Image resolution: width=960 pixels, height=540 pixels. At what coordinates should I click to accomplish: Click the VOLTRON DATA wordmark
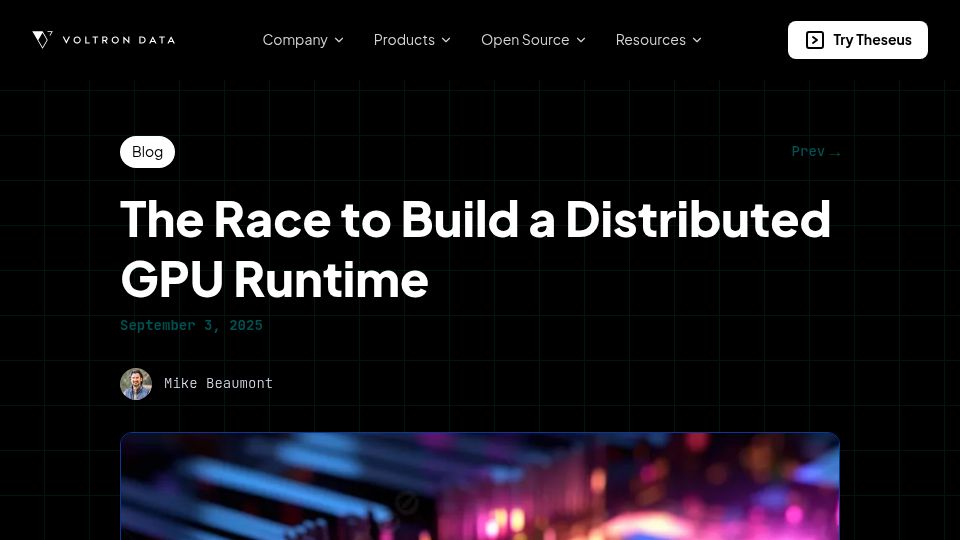(119, 40)
